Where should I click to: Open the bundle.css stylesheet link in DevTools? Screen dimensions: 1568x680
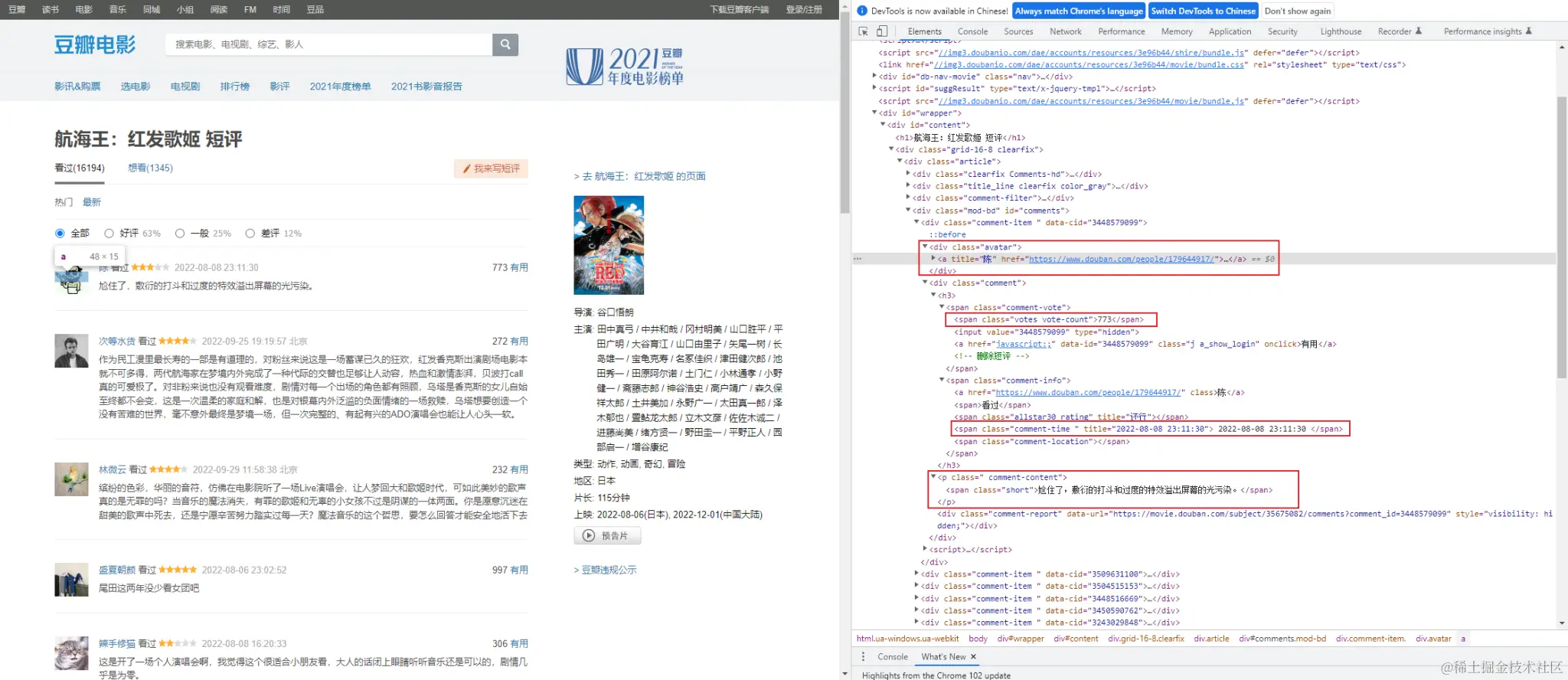1089,64
